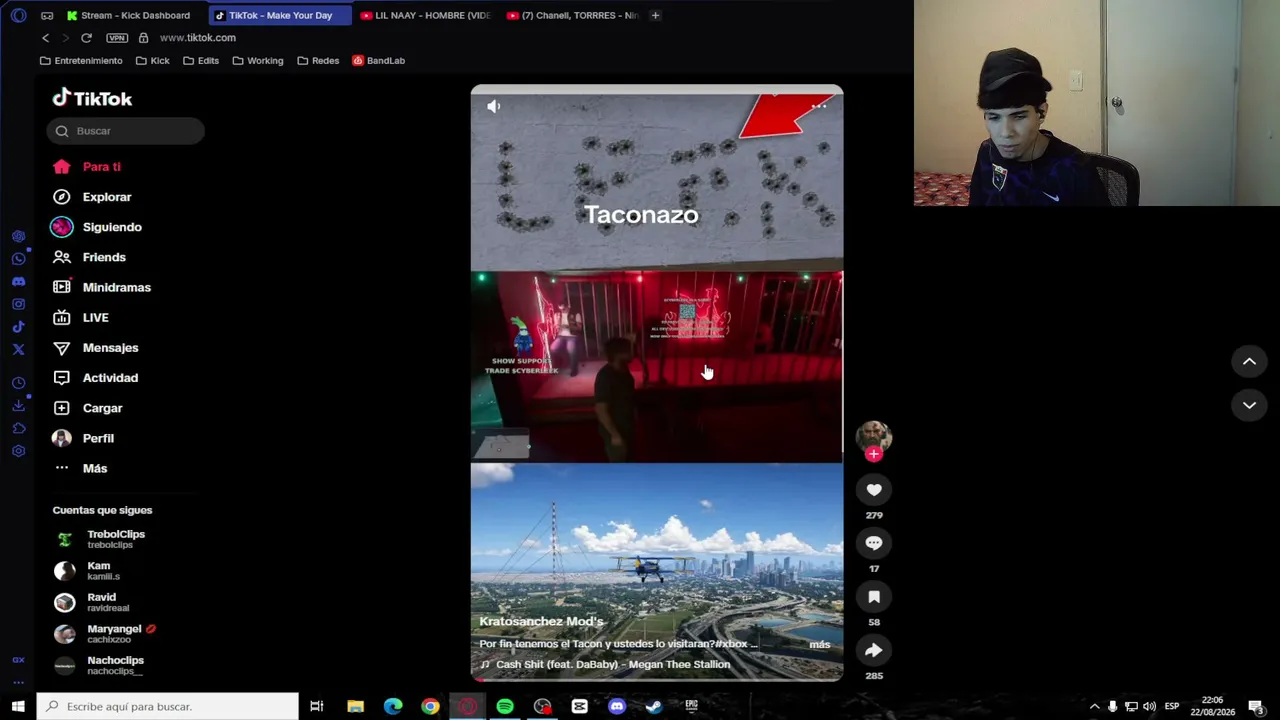The width and height of the screenshot is (1280, 720).
Task: Open the video comments
Action: click(874, 543)
